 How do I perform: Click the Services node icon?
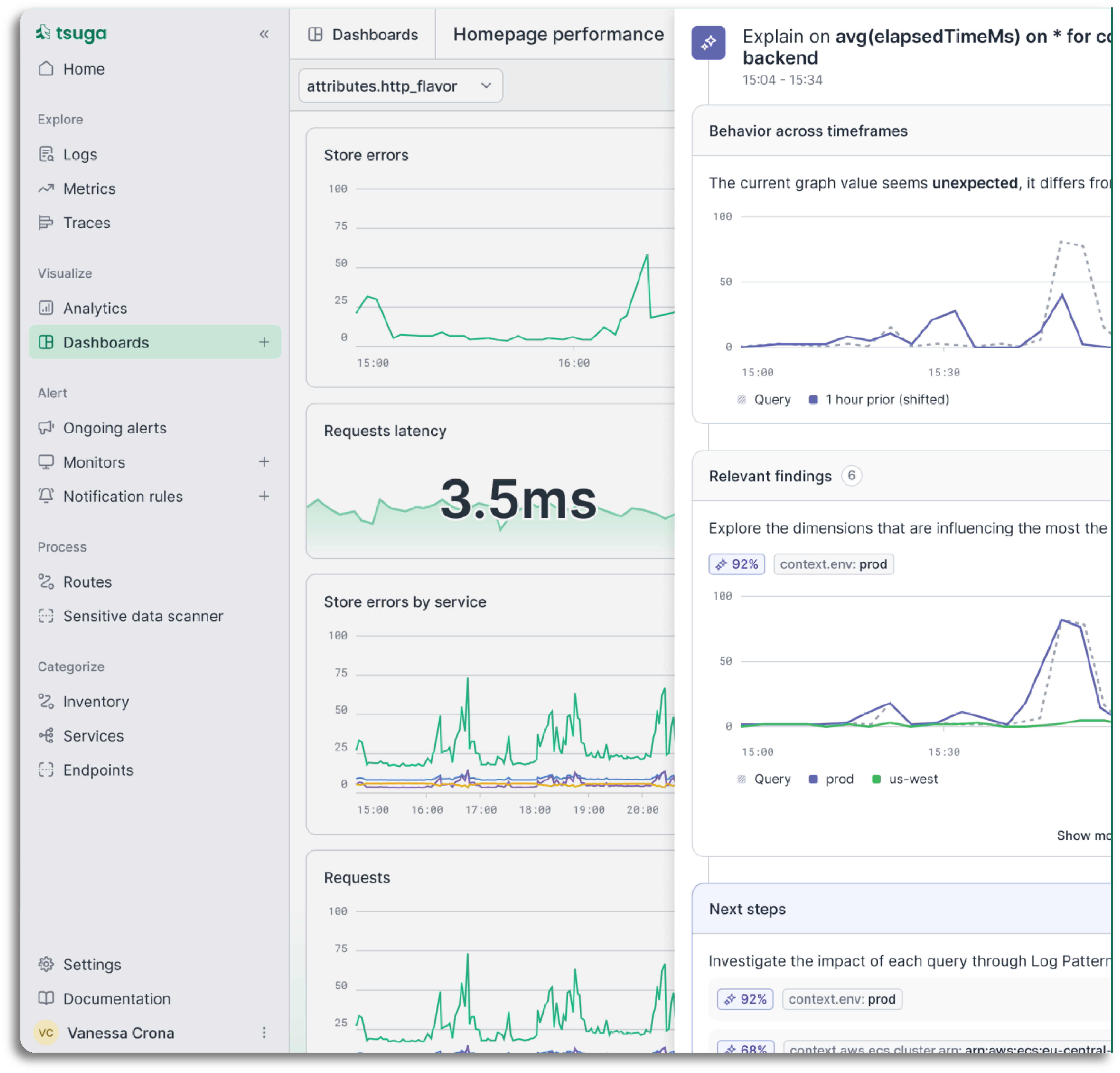[46, 736]
